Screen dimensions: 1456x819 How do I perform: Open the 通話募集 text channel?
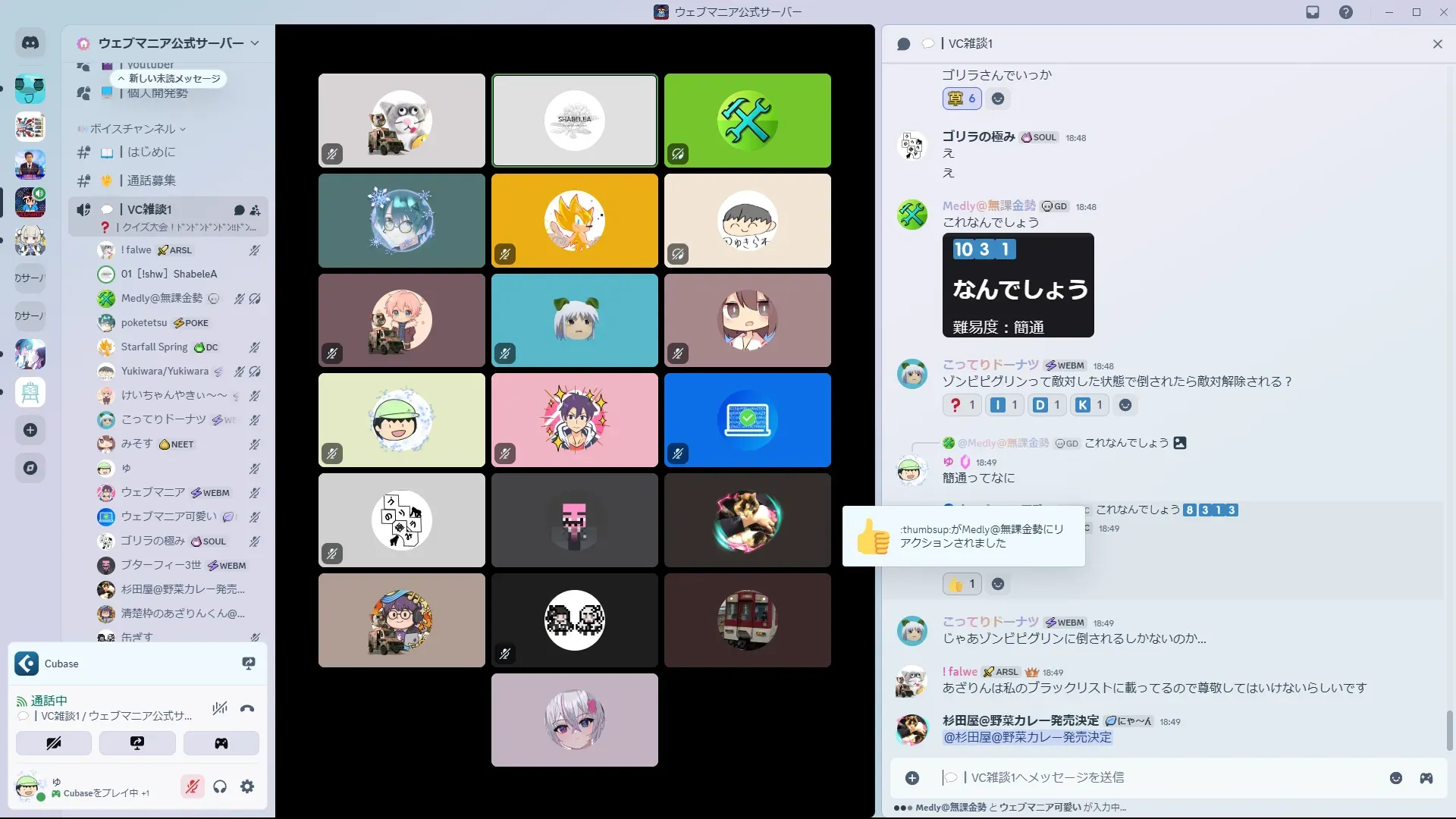point(152,180)
